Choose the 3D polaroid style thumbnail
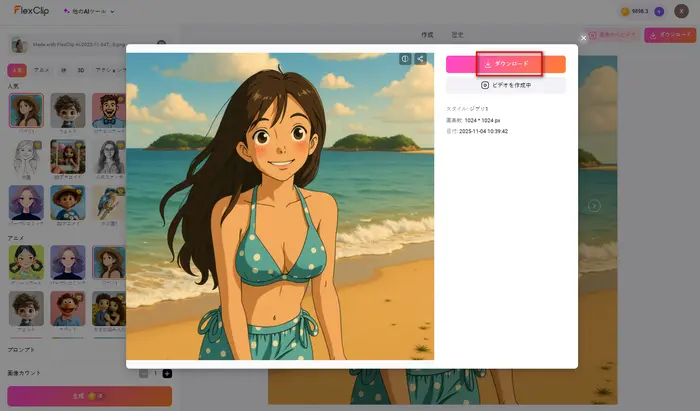 (x=68, y=157)
